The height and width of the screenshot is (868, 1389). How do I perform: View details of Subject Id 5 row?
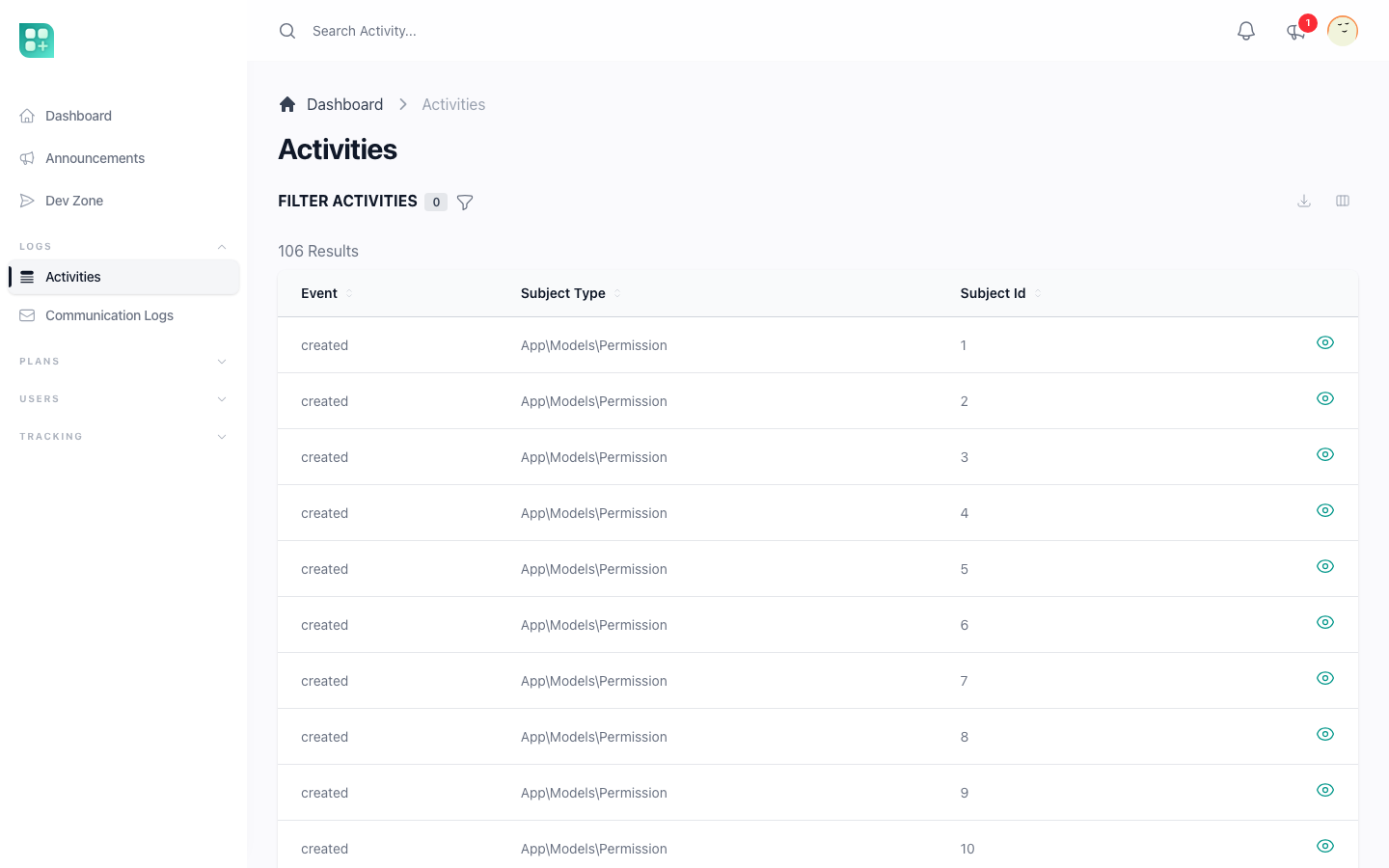(1325, 566)
